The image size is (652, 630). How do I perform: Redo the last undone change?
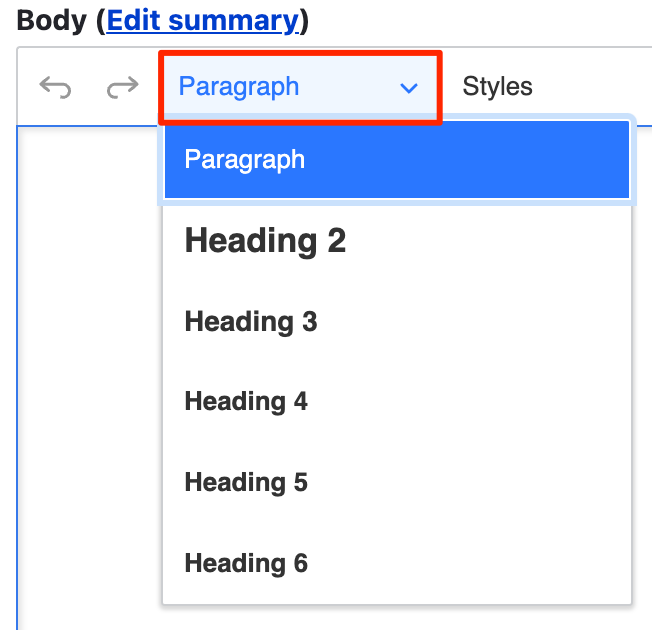[122, 88]
